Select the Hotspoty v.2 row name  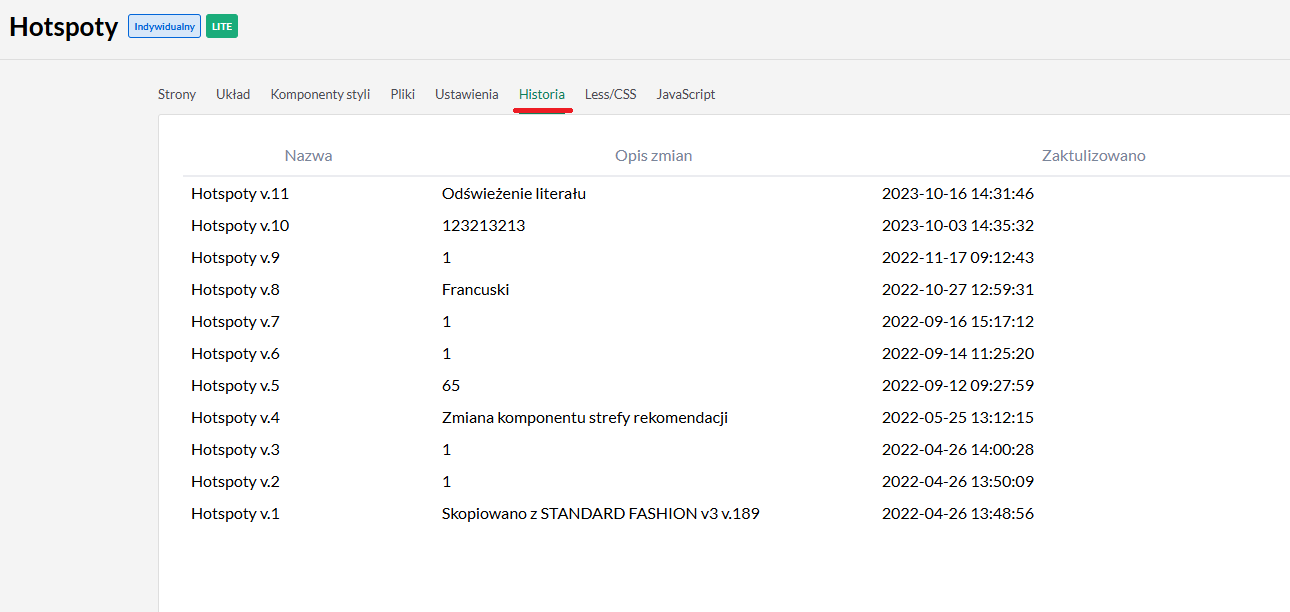point(236,482)
